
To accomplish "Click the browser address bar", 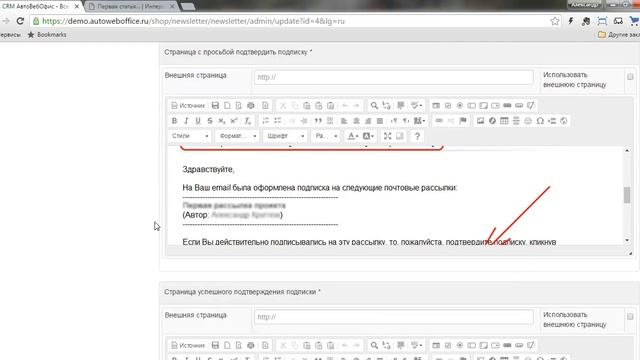I will point(294,21).
